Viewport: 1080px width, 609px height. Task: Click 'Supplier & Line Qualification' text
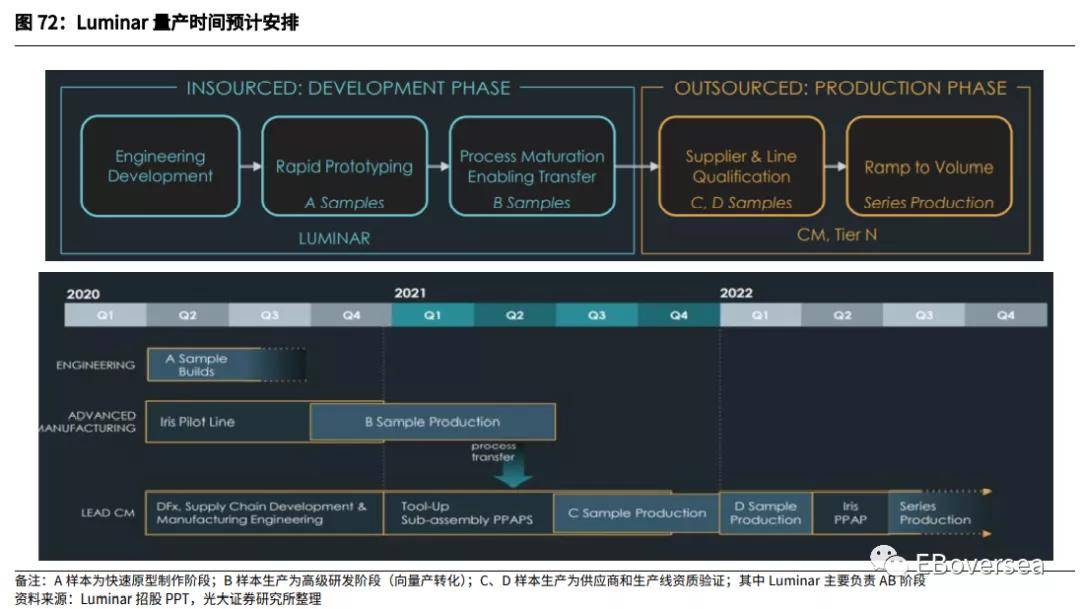(741, 167)
